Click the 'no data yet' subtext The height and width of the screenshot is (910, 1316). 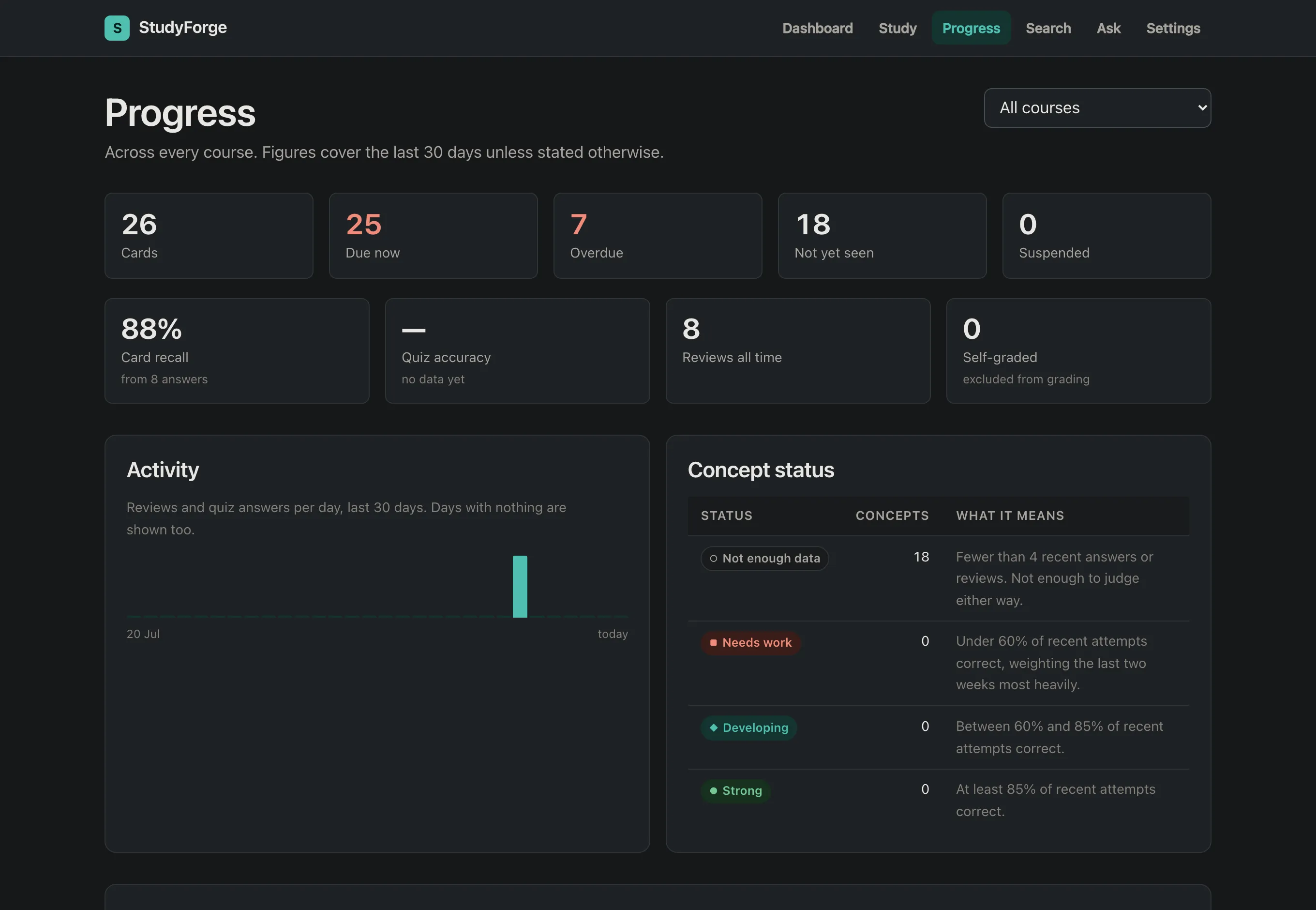click(433, 379)
